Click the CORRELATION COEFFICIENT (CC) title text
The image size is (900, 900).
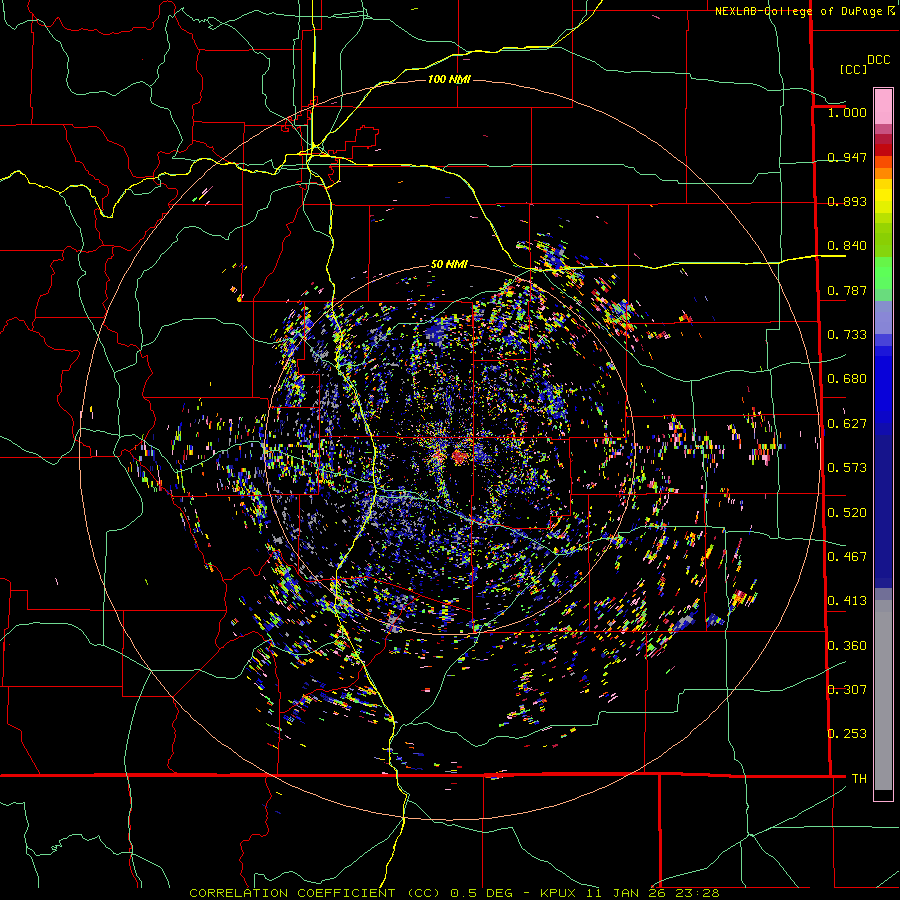(315, 893)
